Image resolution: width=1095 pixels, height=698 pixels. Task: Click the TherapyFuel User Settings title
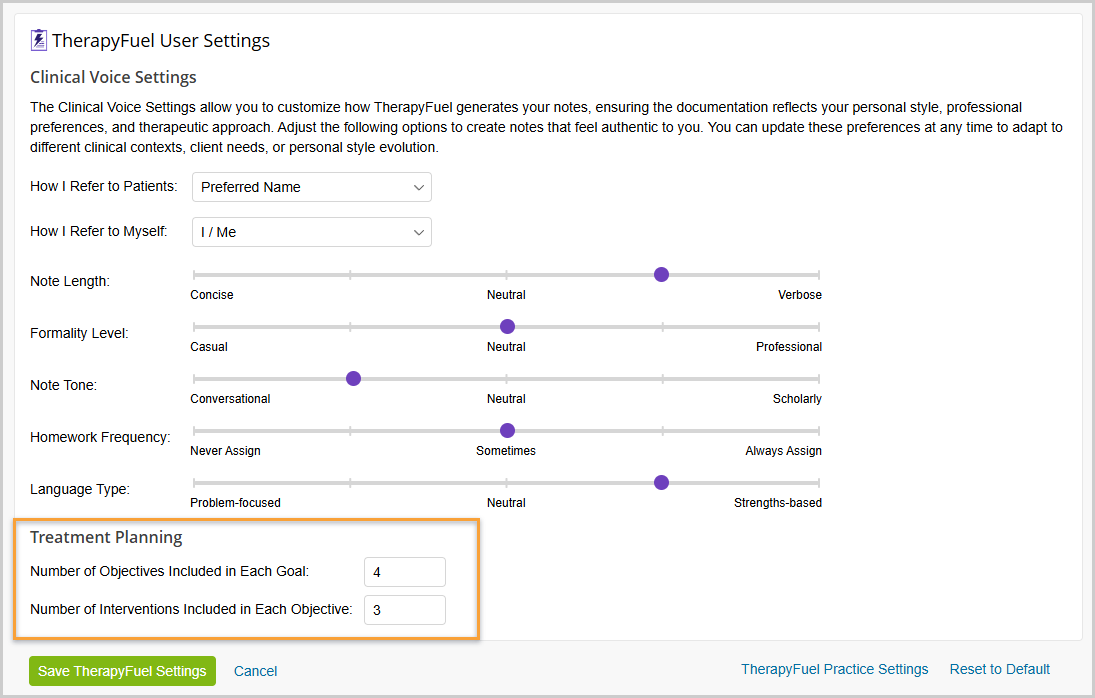[161, 40]
